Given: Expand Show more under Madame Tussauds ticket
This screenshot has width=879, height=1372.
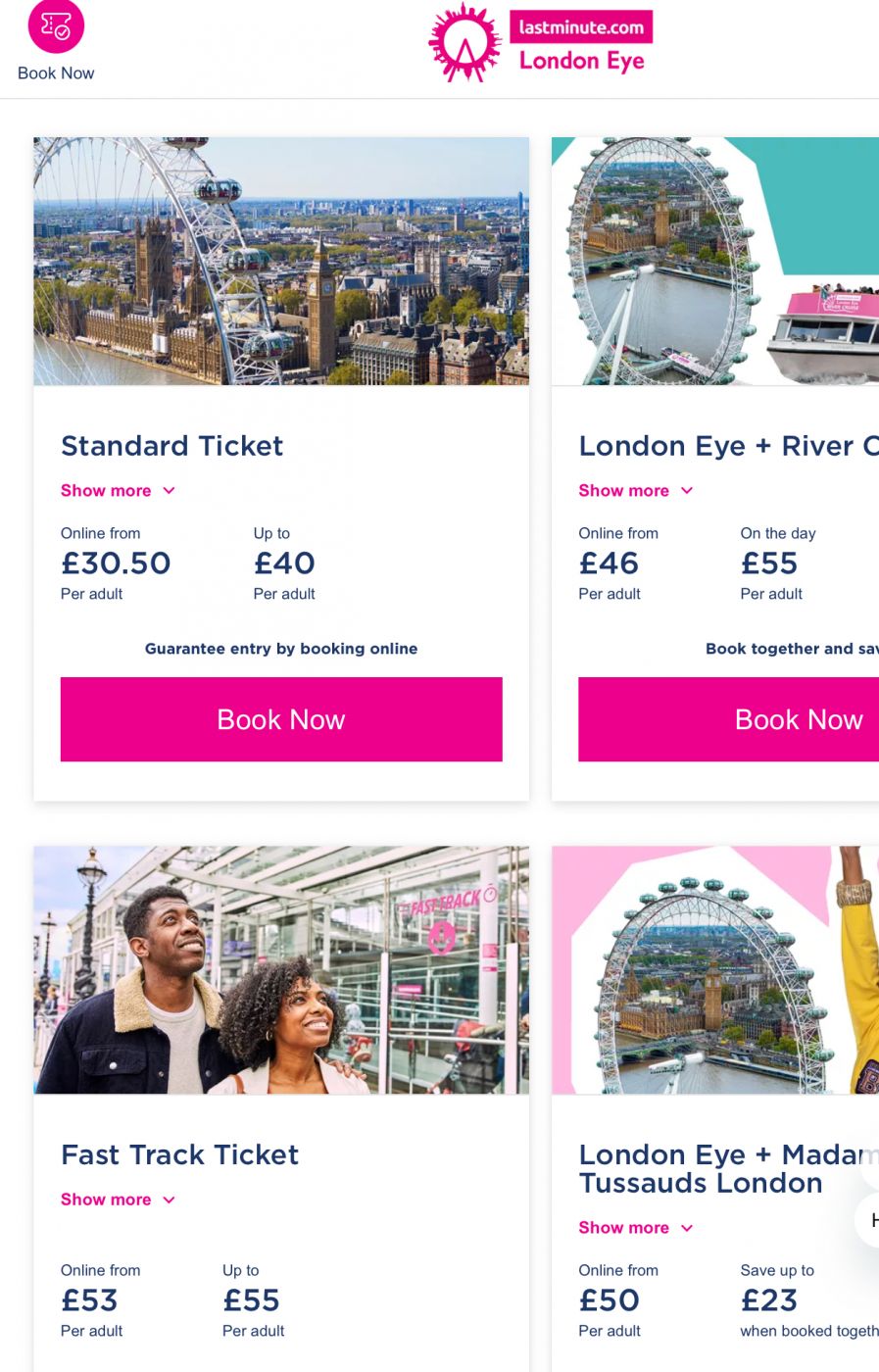Looking at the screenshot, I should [x=623, y=1228].
